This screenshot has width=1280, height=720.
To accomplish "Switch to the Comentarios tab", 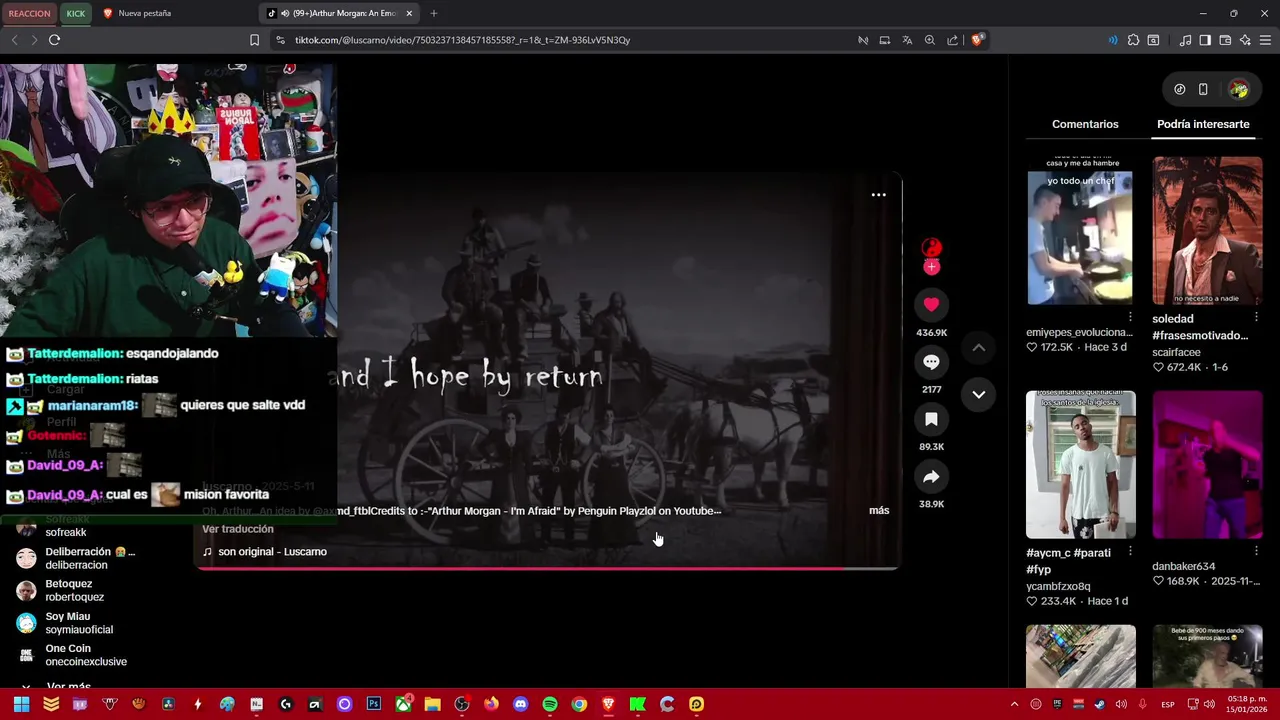I will (x=1085, y=124).
